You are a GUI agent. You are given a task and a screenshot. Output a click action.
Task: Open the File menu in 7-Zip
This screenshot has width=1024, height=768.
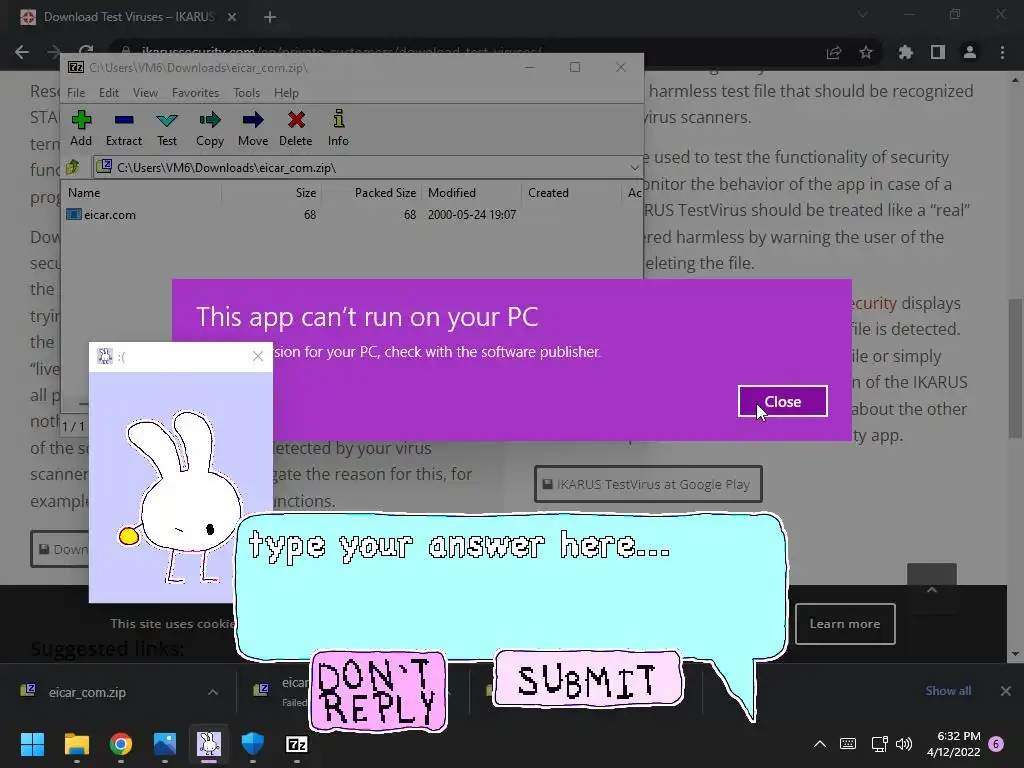tap(76, 93)
